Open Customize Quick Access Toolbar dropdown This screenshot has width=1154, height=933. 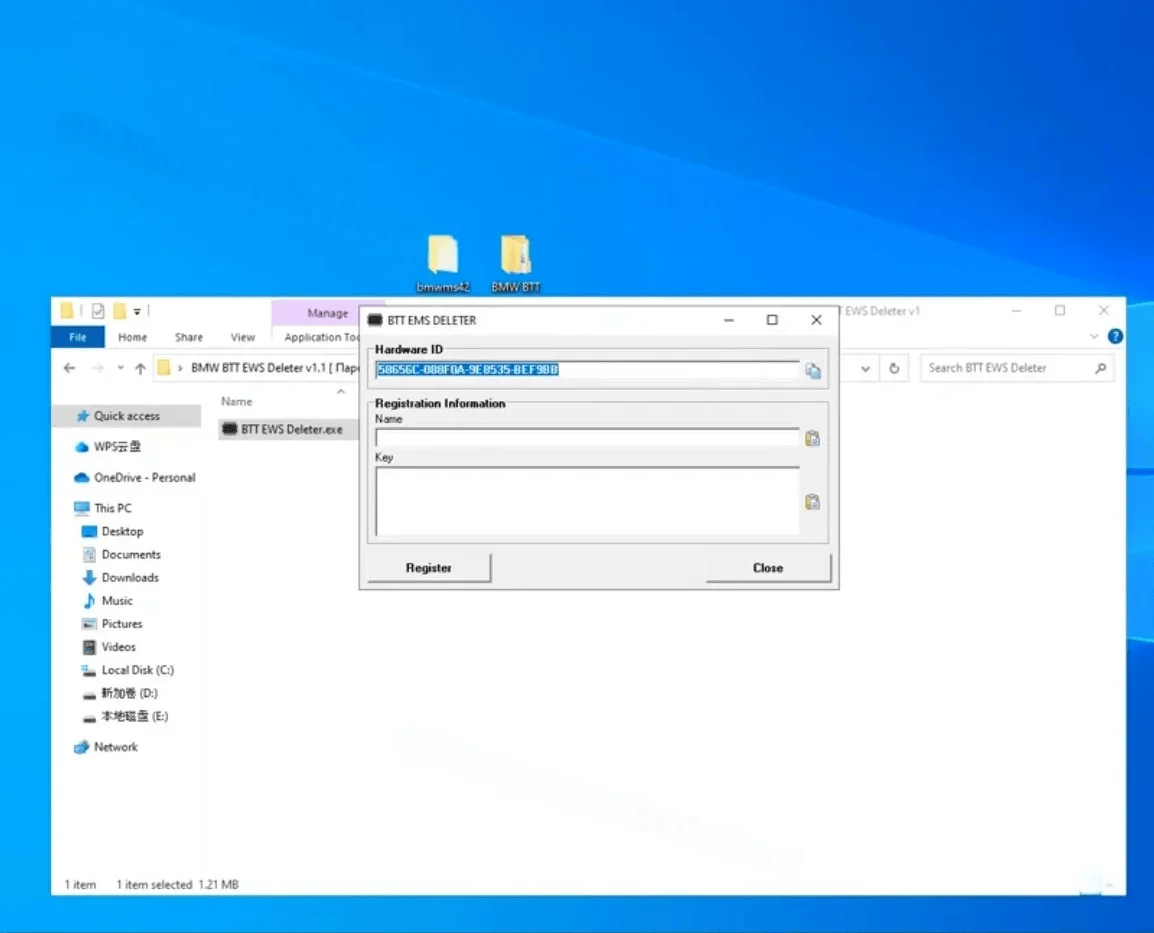pos(137,312)
